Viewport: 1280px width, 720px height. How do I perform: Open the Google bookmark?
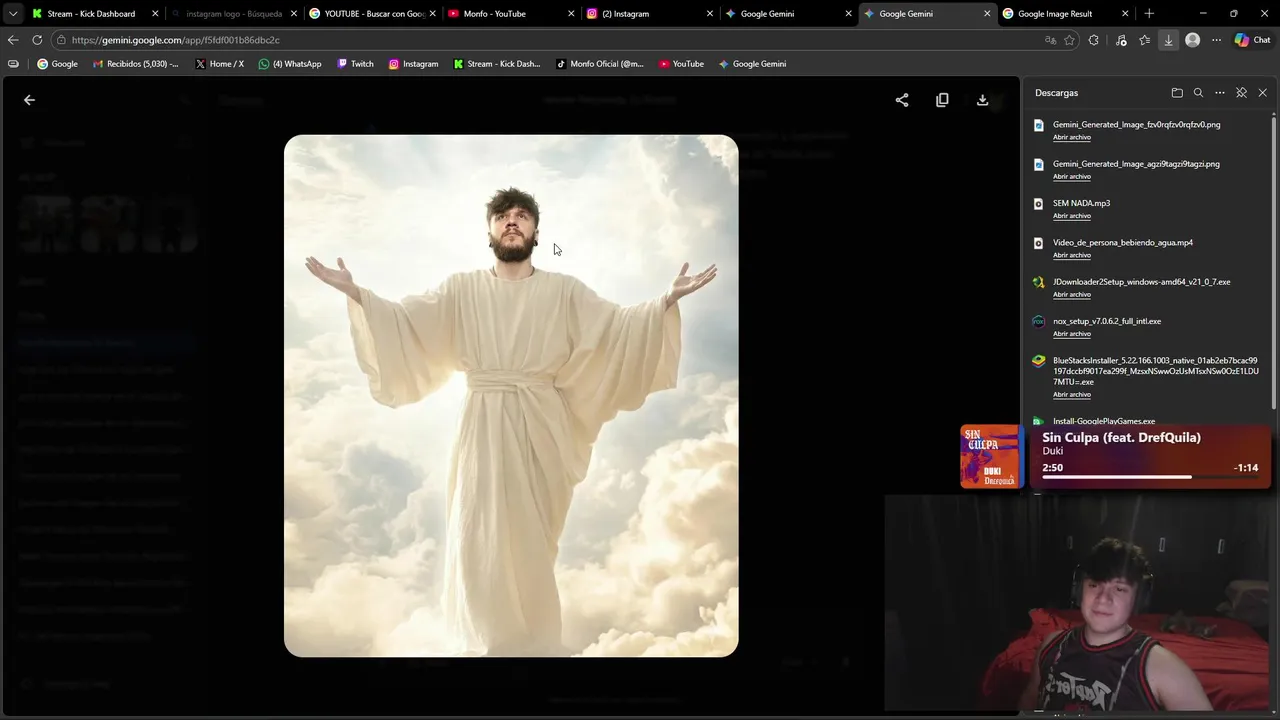(57, 64)
